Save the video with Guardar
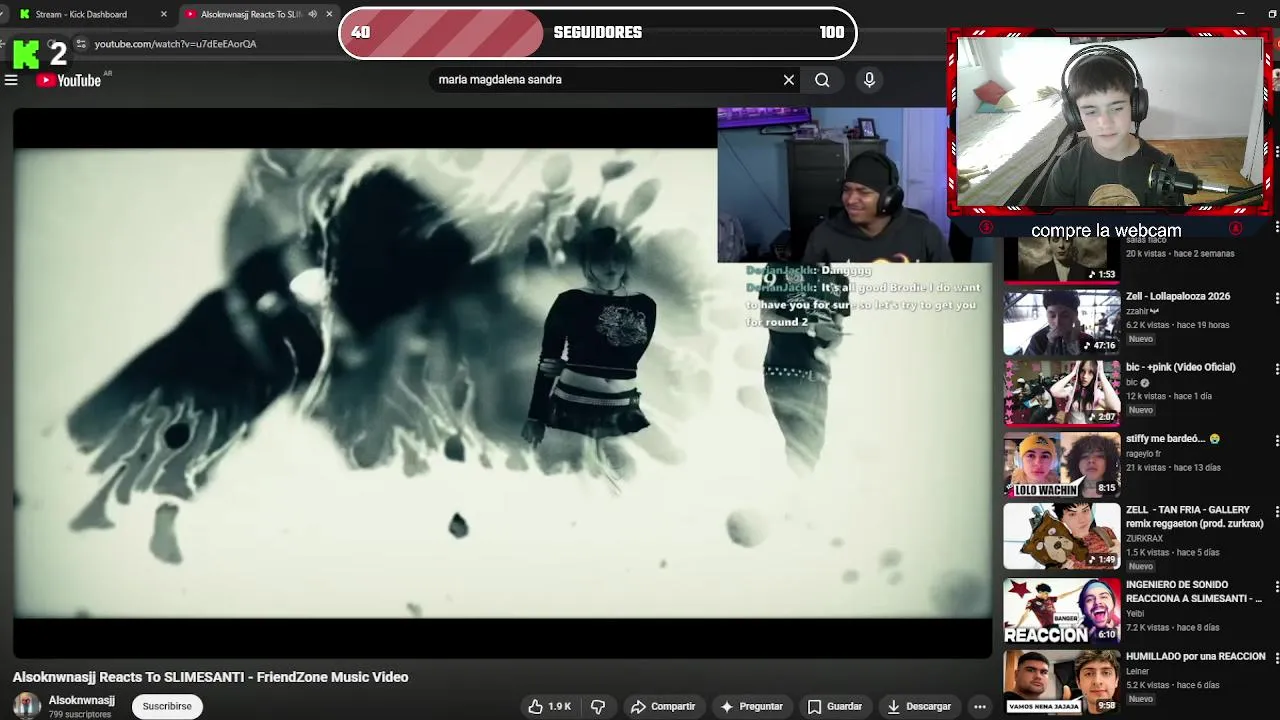Image resolution: width=1280 pixels, height=720 pixels. (835, 706)
